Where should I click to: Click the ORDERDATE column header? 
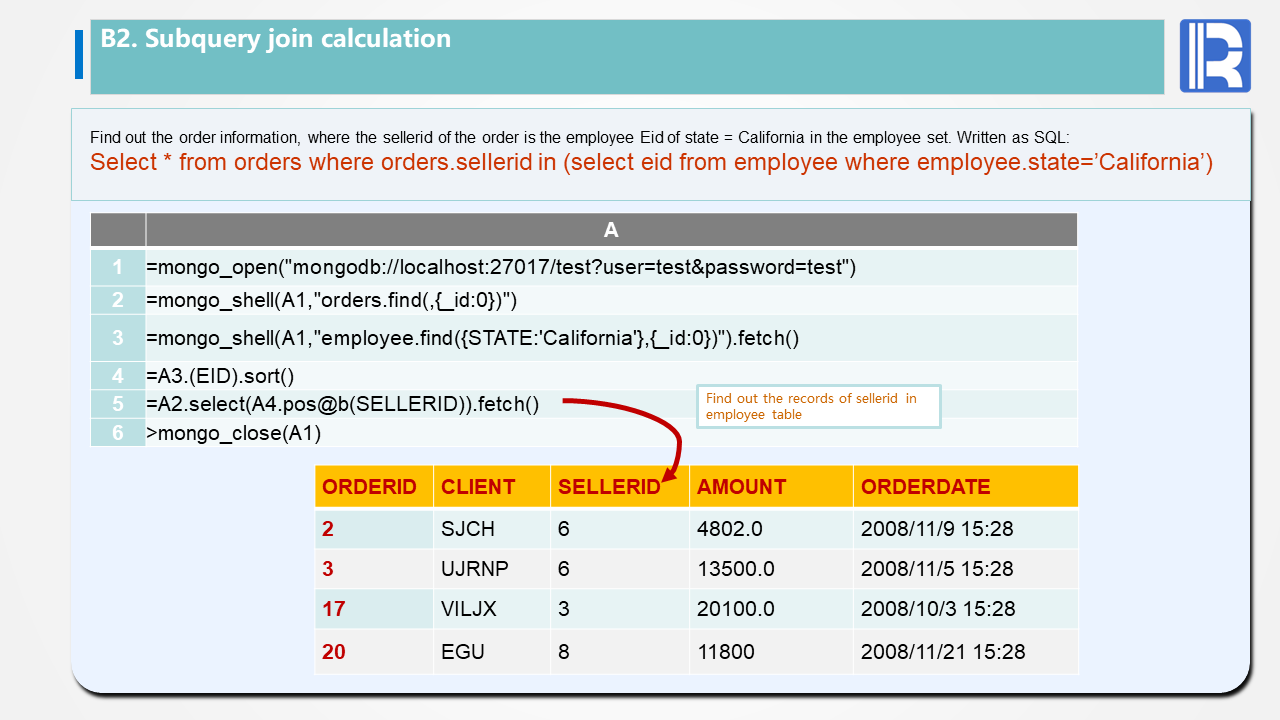click(x=925, y=487)
